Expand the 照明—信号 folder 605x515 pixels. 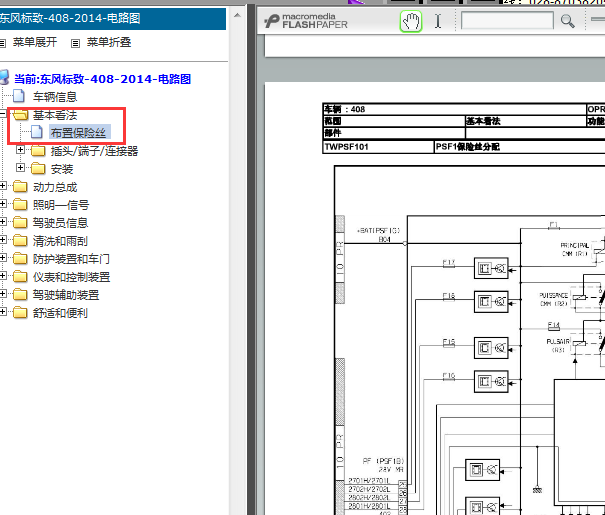click(x=3, y=204)
